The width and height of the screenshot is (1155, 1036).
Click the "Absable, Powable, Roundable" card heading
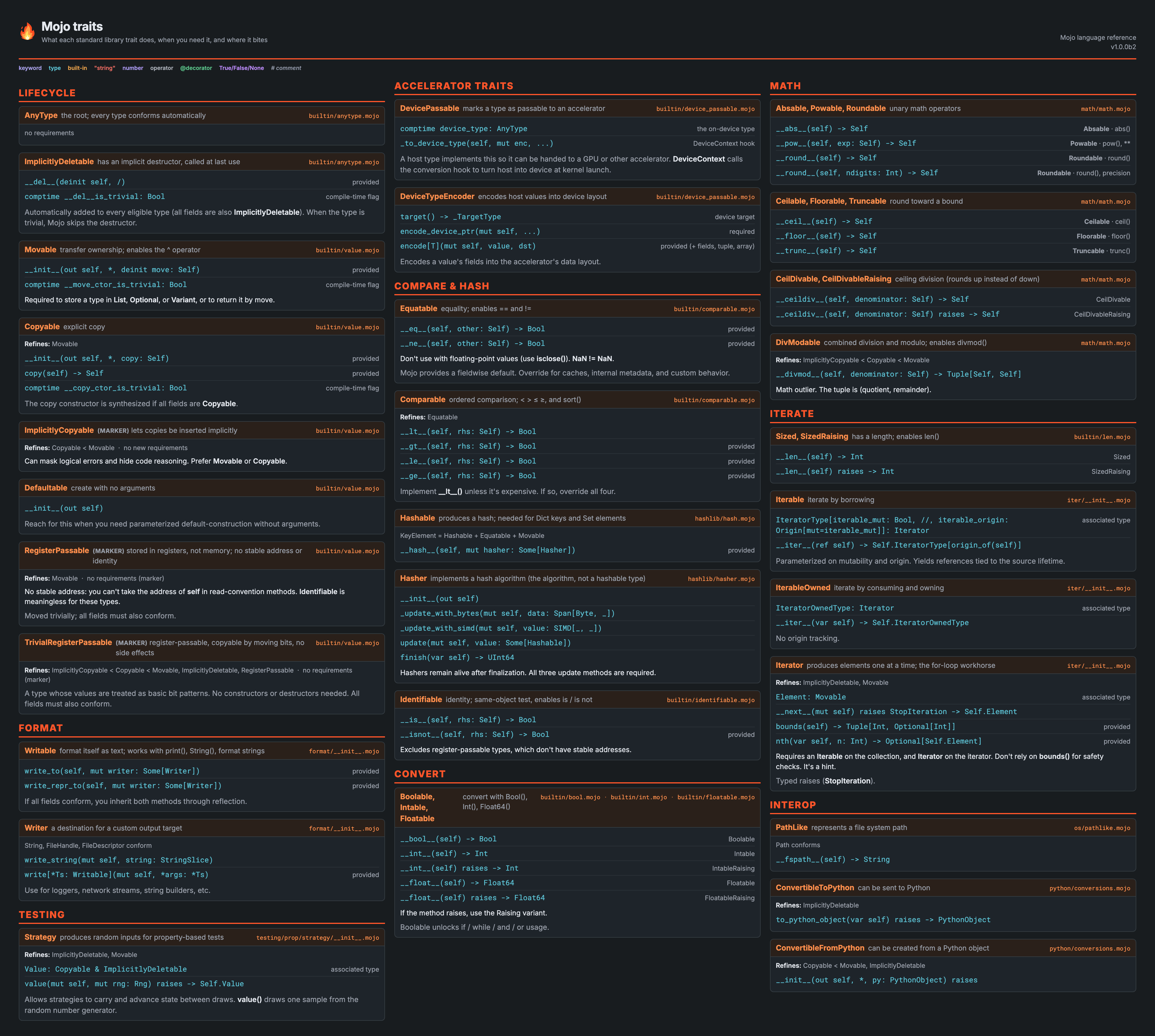(x=831, y=108)
